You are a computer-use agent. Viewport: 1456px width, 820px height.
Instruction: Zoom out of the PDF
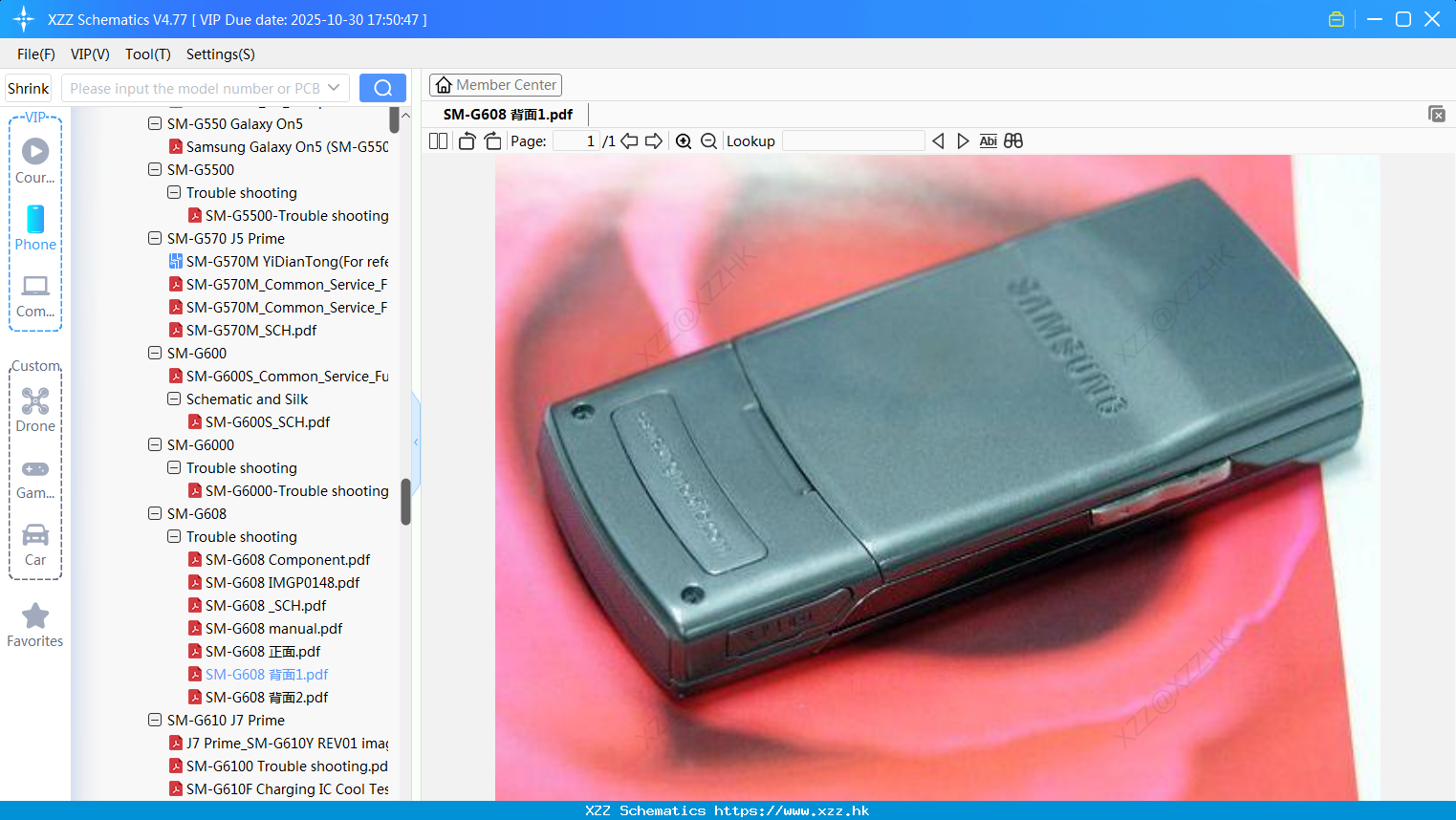click(x=708, y=141)
